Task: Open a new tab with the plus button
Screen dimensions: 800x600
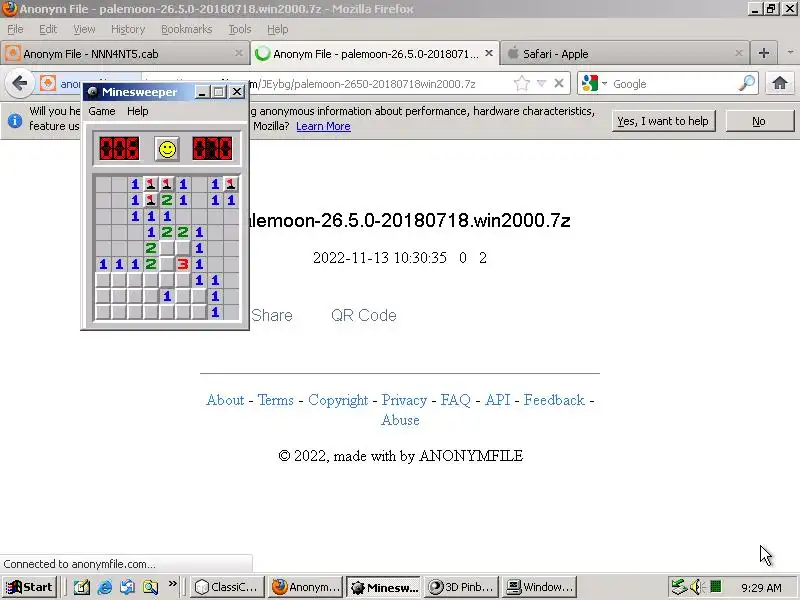Action: (764, 53)
